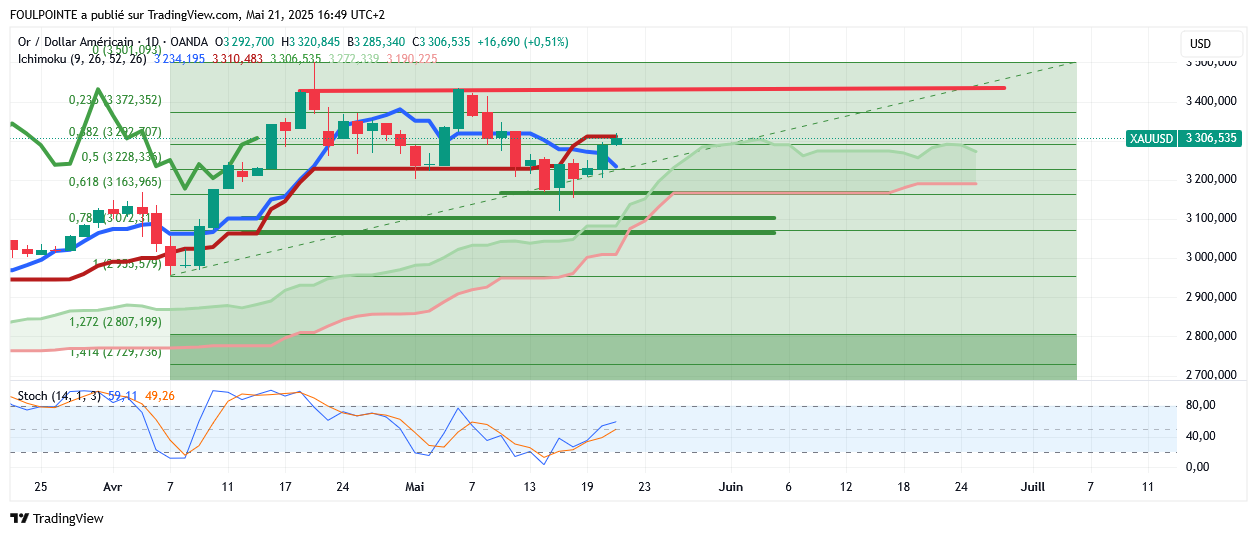The image size is (1257, 536).
Task: Select the Fibonacci label 0 (3 501,093)
Action: tap(126, 49)
